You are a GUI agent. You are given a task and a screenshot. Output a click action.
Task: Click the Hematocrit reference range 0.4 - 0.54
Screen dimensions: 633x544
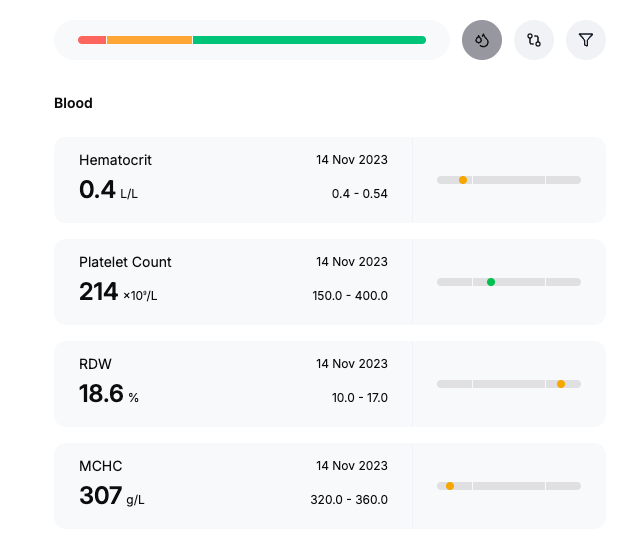pyautogui.click(x=360, y=194)
